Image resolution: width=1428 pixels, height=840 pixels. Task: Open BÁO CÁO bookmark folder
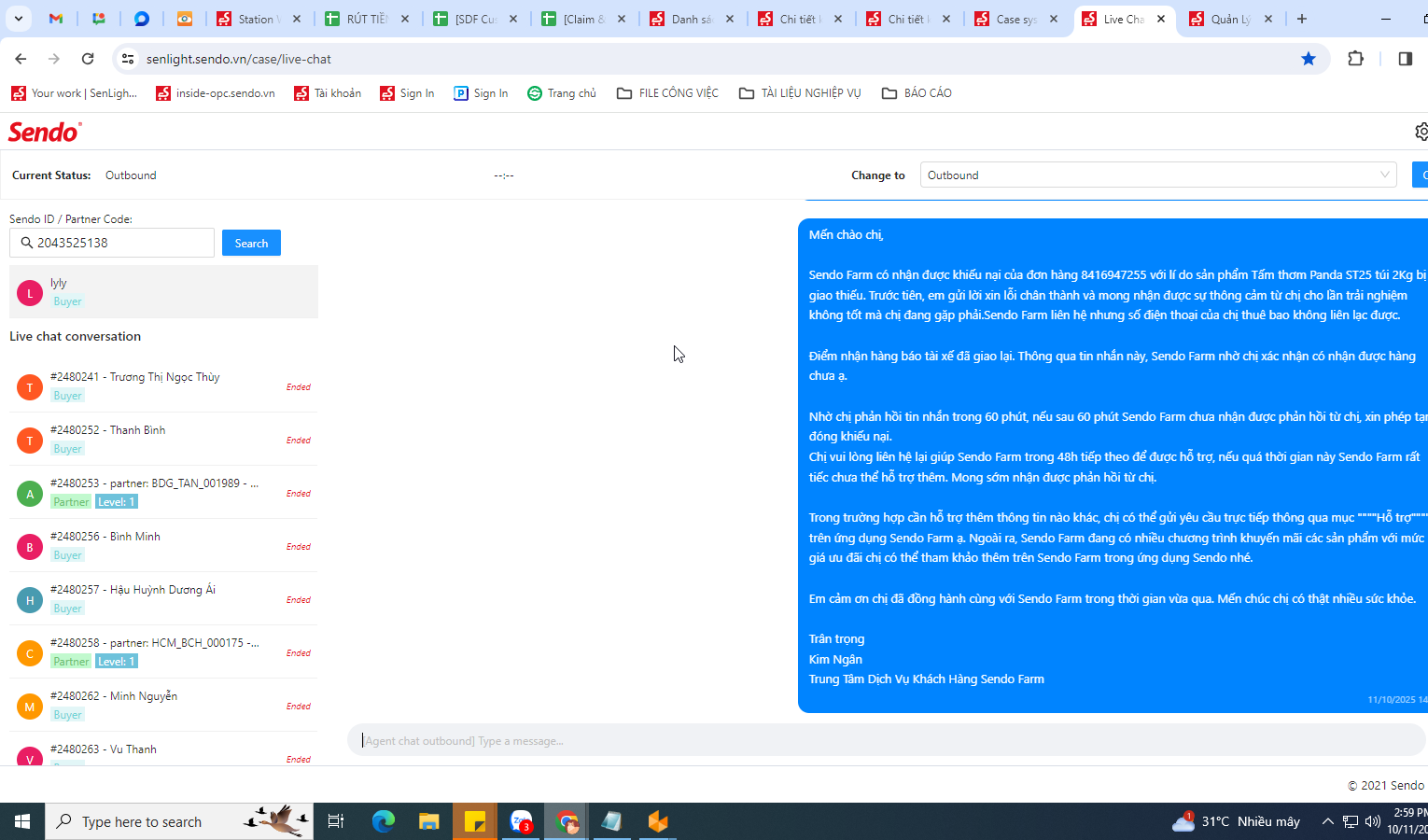click(x=917, y=93)
